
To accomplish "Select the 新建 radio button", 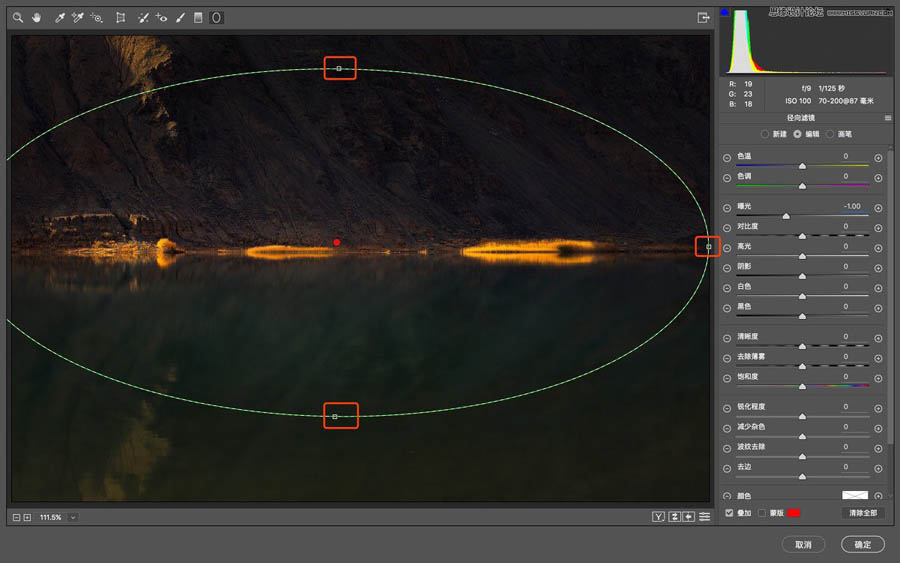I will pos(765,133).
